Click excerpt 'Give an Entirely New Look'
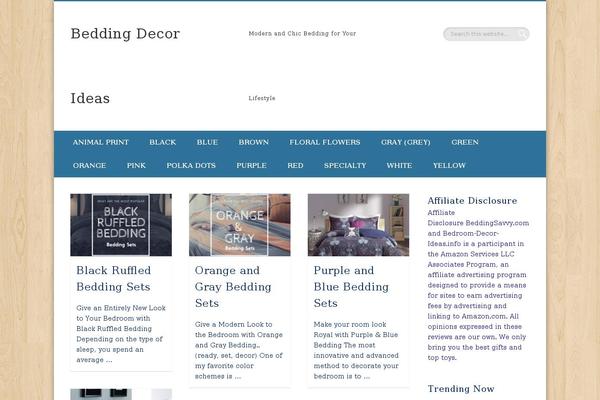Viewport: 600px width, 400px height. [x=121, y=308]
